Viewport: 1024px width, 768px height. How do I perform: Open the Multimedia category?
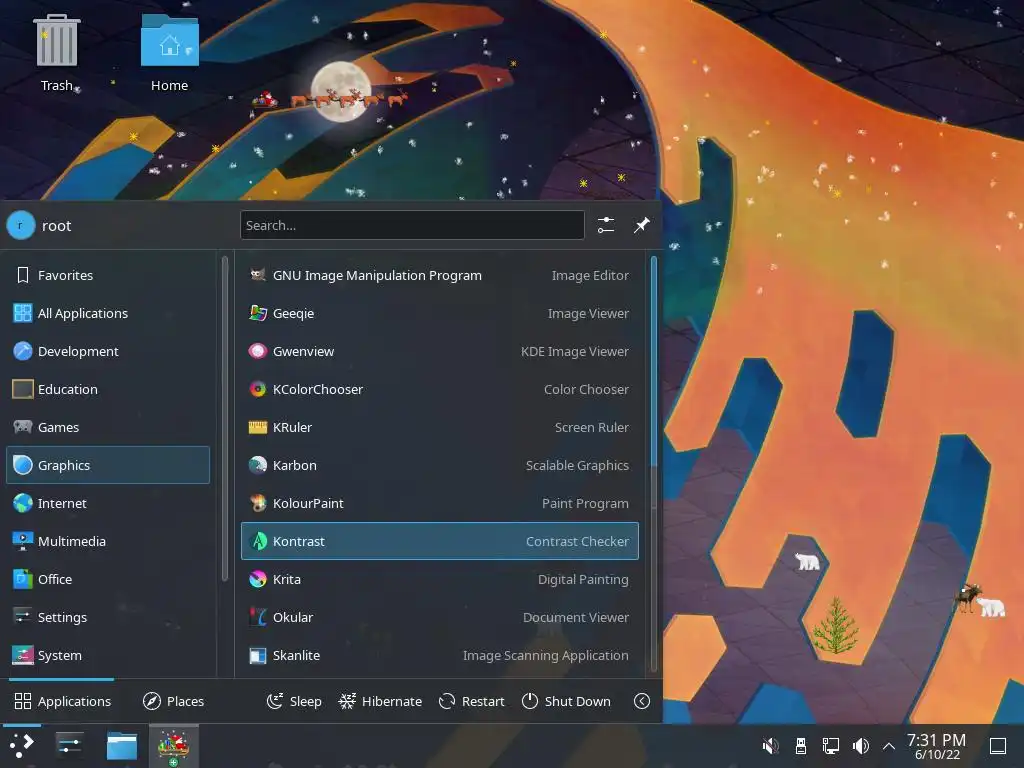(108, 541)
